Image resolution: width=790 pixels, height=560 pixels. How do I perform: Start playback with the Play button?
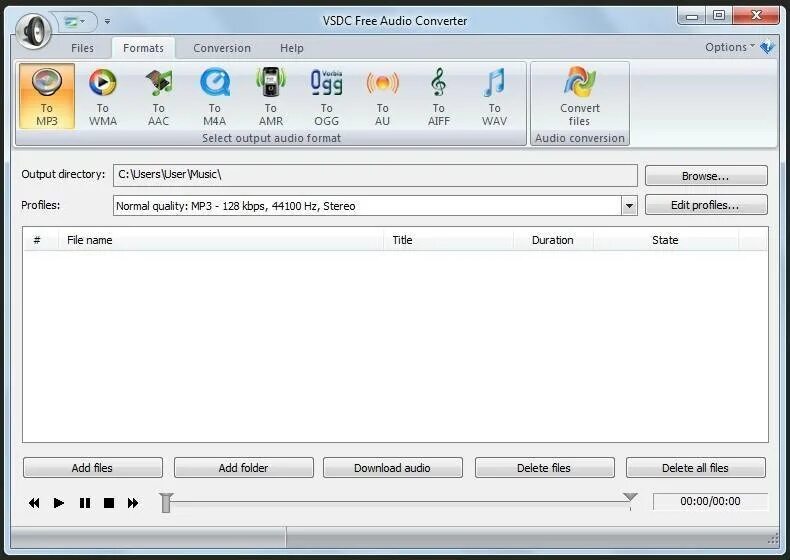59,503
